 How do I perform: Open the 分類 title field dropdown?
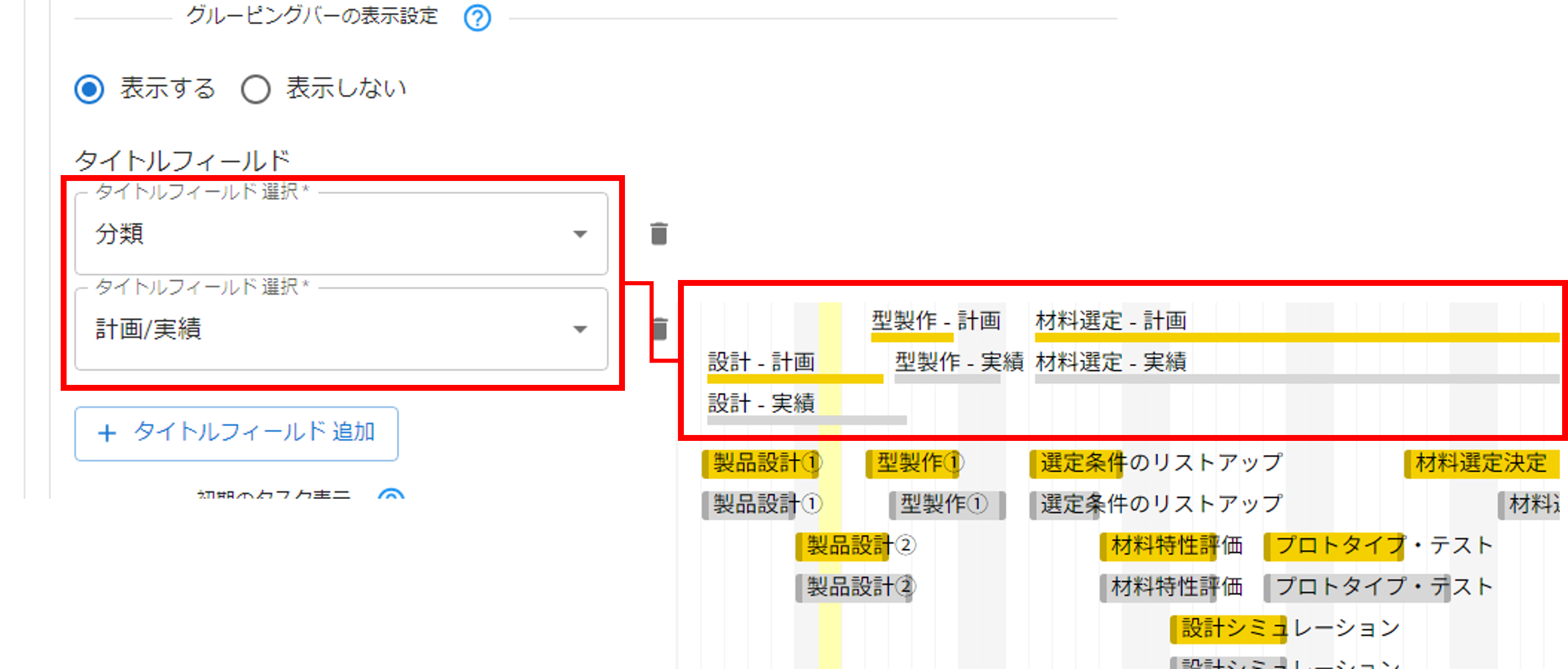pyautogui.click(x=341, y=234)
